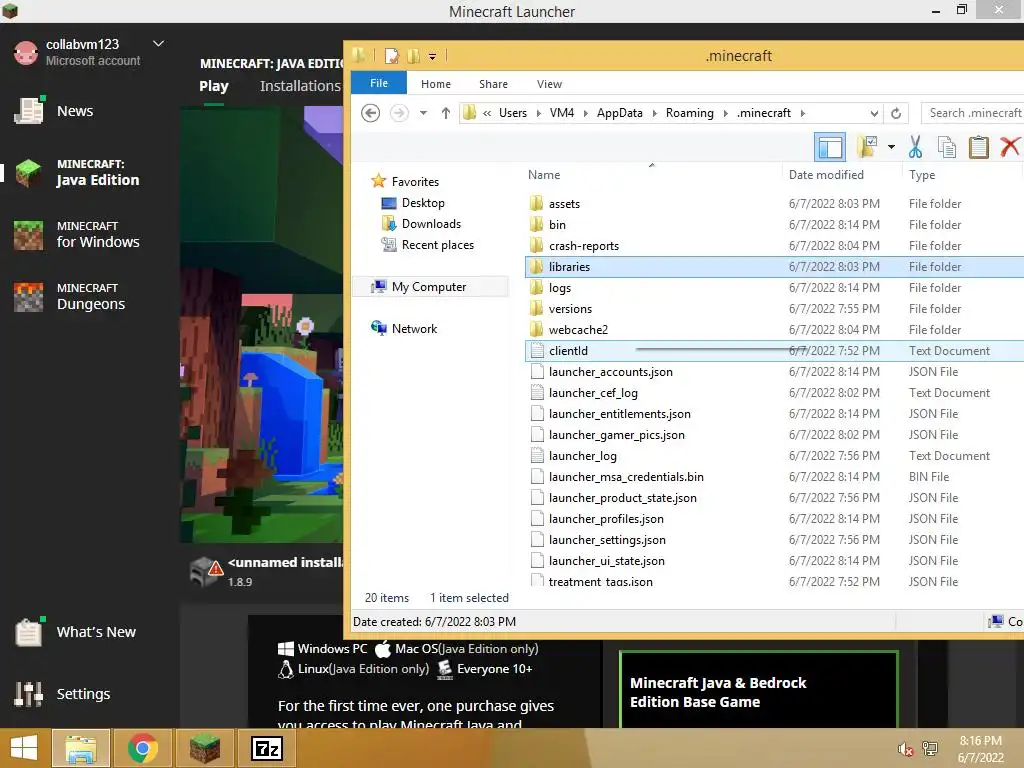The image size is (1024, 768).
Task: Click the muted volume tray icon
Action: click(x=905, y=749)
